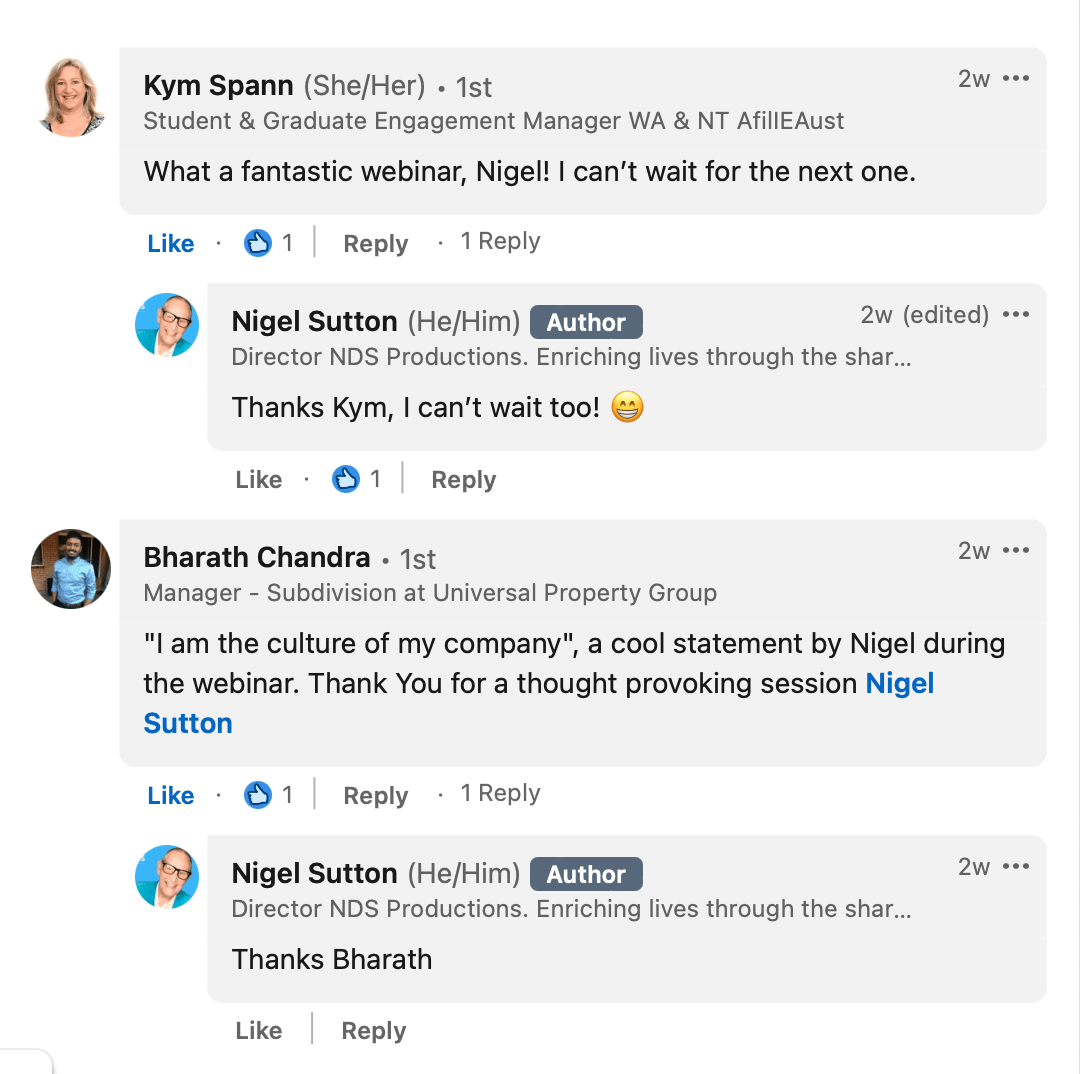
Task: View like reactions on 'Thanks Kym' reply
Action: pos(356,479)
